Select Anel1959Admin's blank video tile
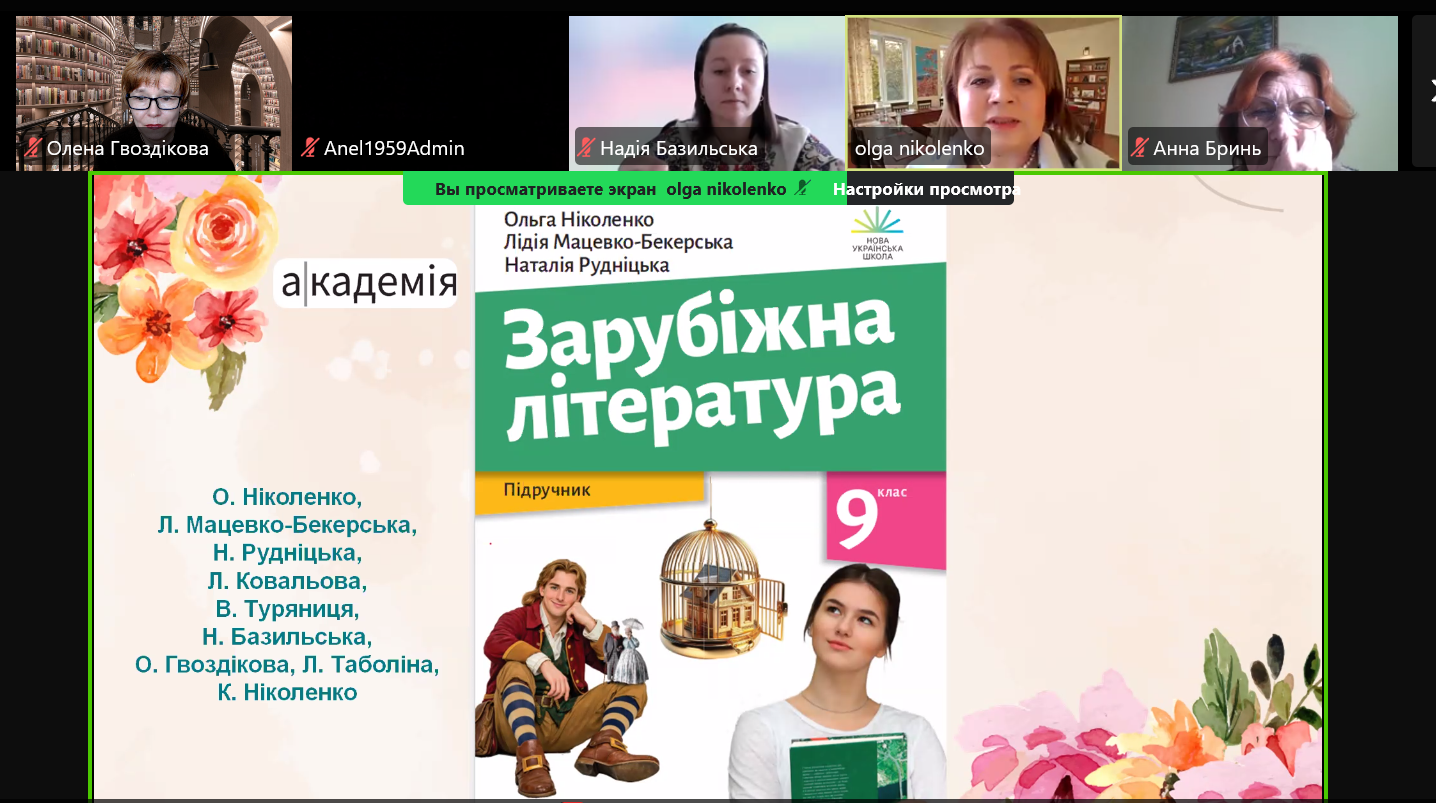The width and height of the screenshot is (1436, 803). pos(430,80)
